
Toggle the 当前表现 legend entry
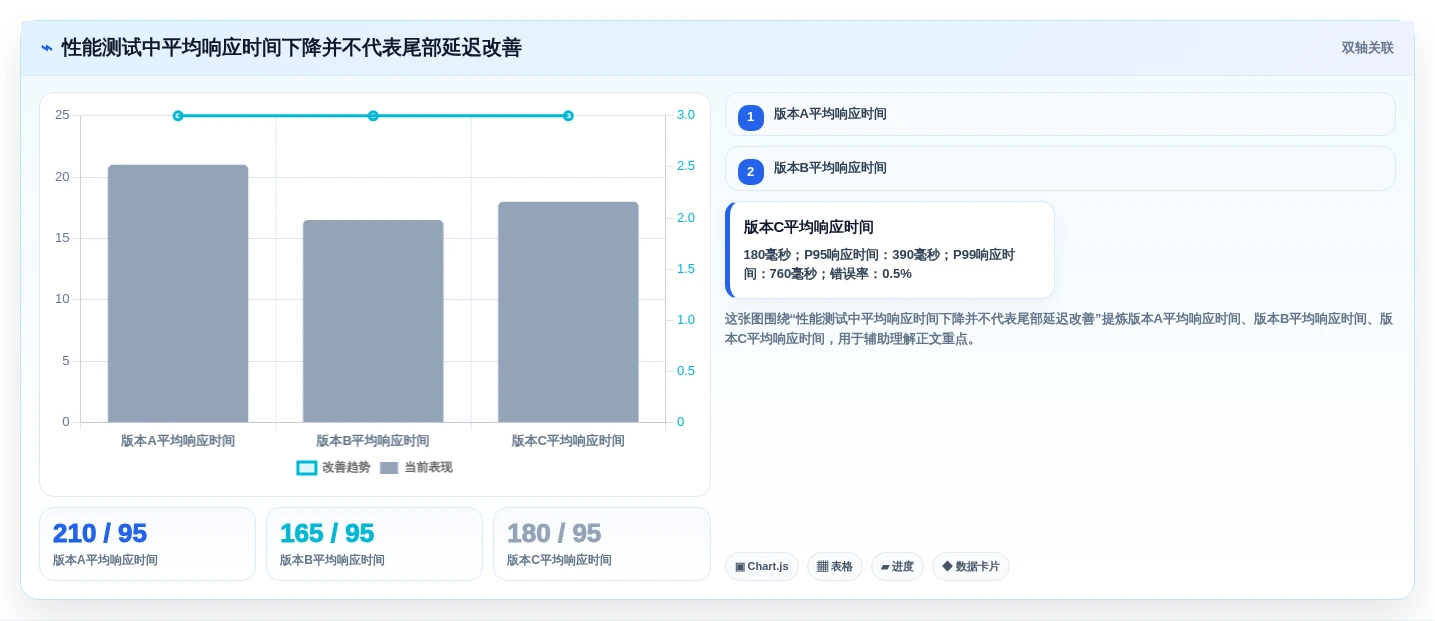pos(416,467)
